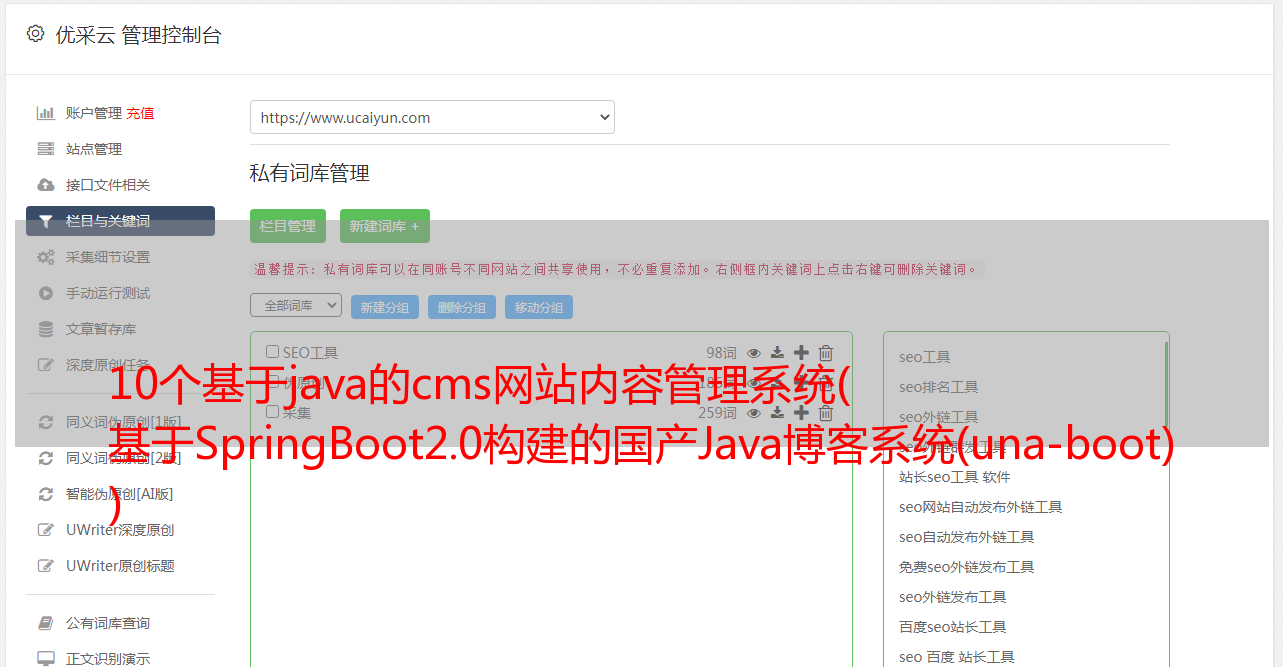1283x667 pixels.
Task: Click the gear icon beside 优采云 管理控制台
Action: click(35, 34)
